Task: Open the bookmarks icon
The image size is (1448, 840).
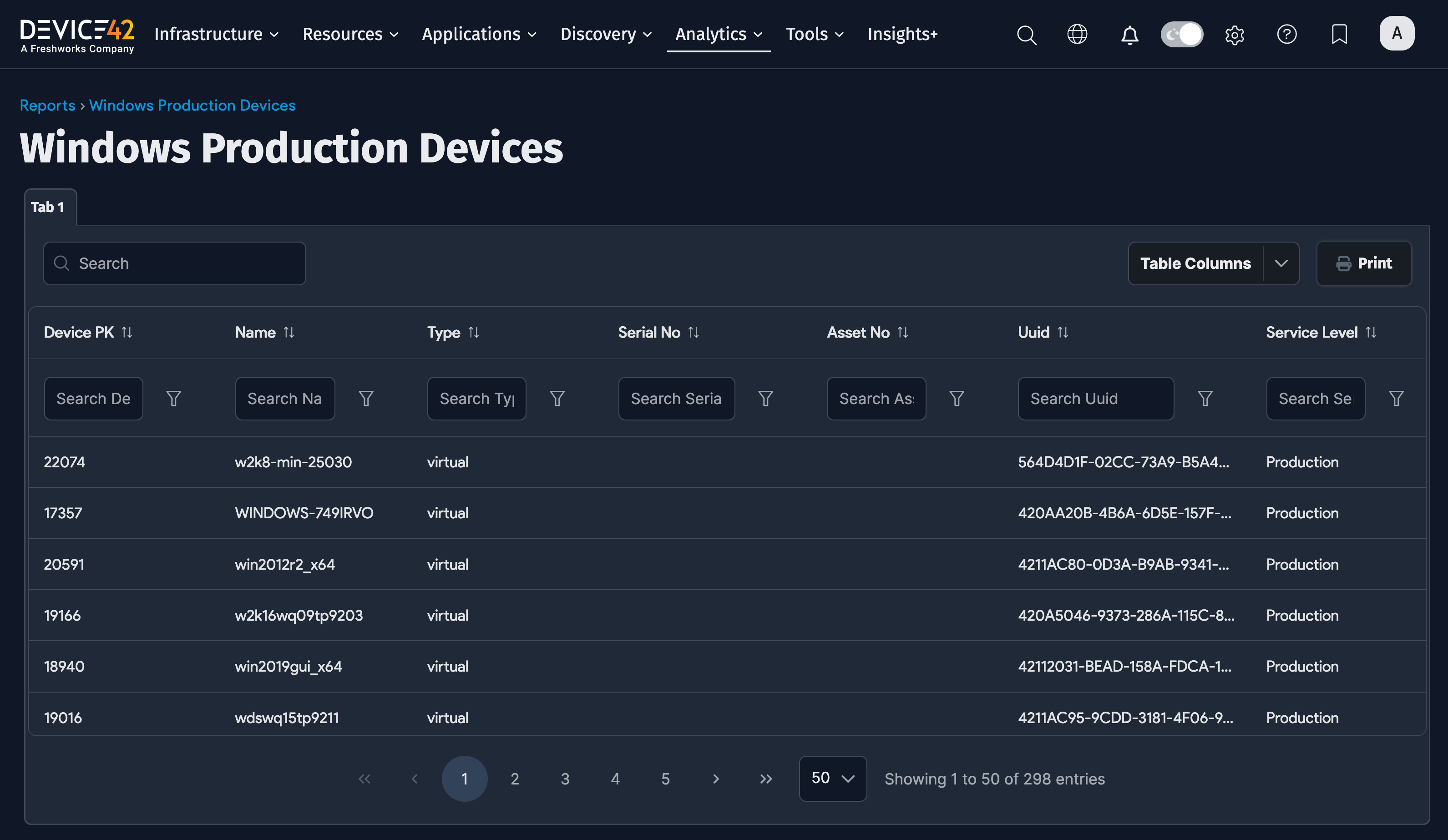Action: pyautogui.click(x=1339, y=35)
